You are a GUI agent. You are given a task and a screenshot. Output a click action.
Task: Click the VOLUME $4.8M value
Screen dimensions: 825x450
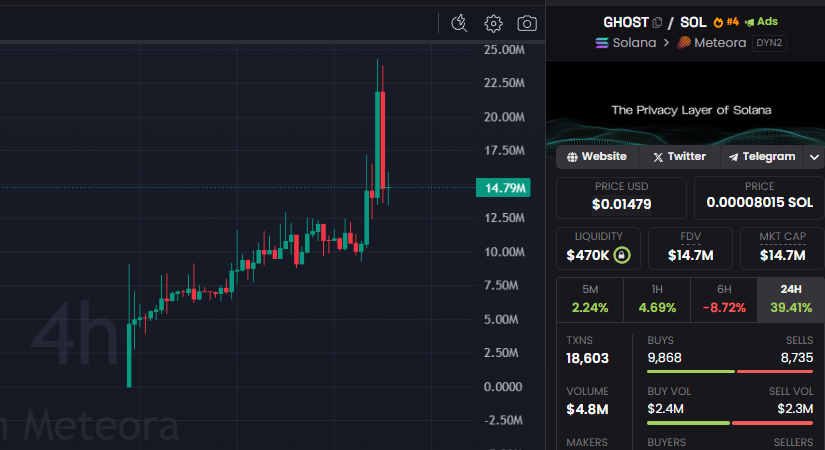coord(587,409)
